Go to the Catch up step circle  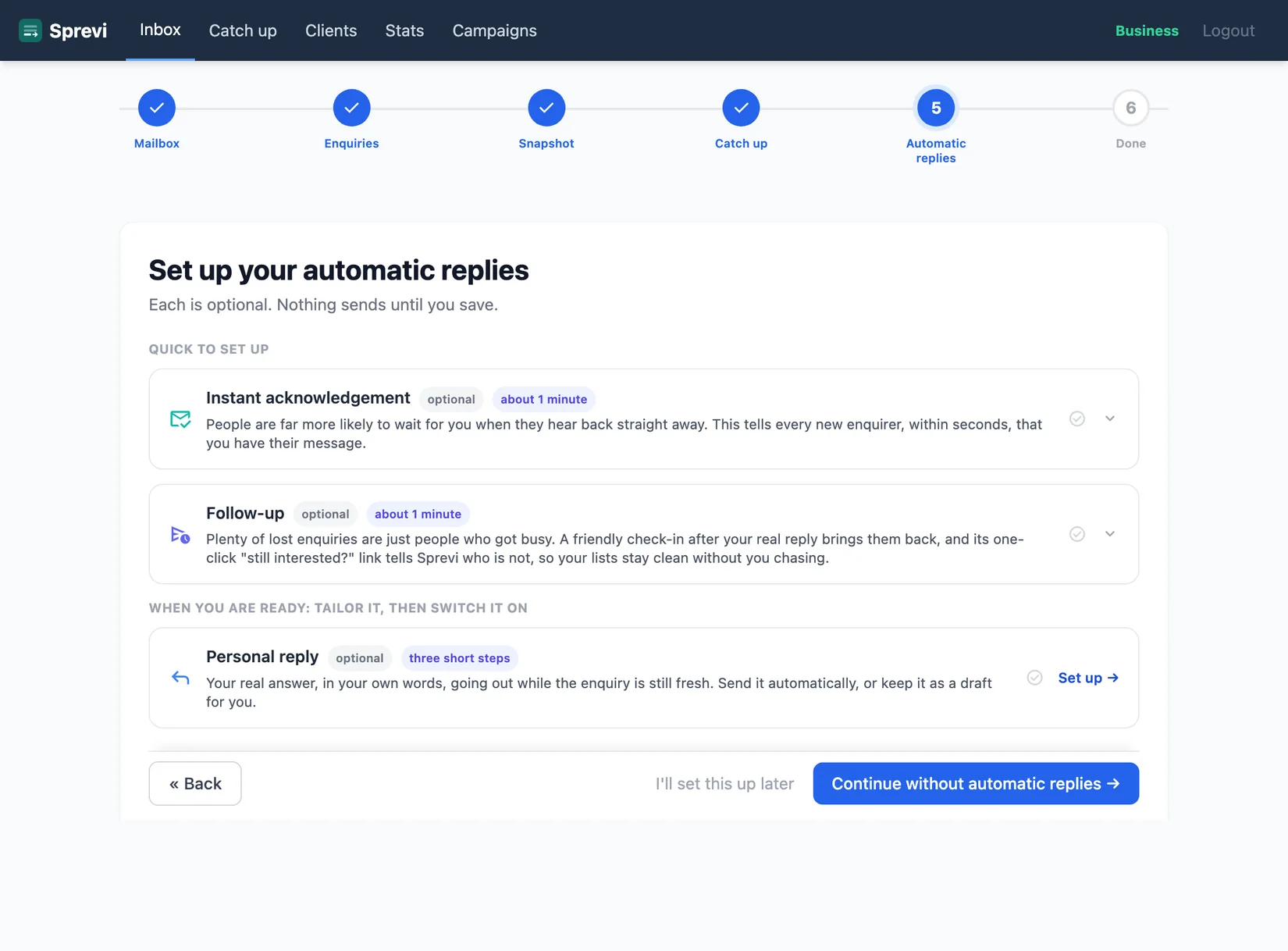[741, 108]
